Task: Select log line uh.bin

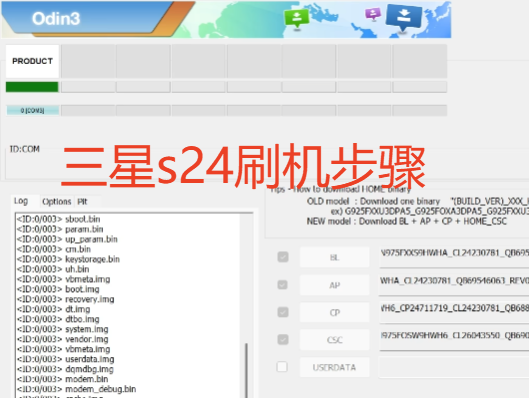Action: click(x=53, y=269)
